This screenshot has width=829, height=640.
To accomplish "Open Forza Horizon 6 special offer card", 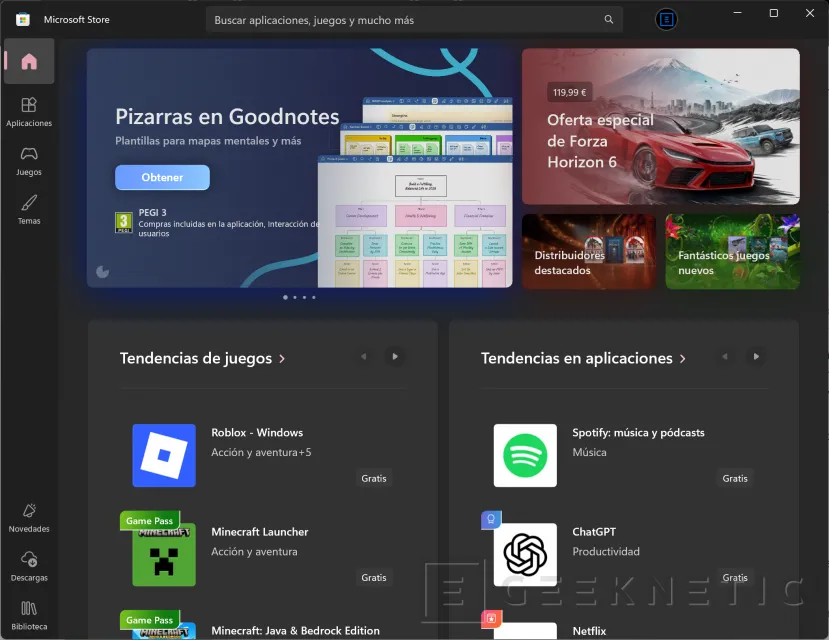I will pyautogui.click(x=660, y=126).
